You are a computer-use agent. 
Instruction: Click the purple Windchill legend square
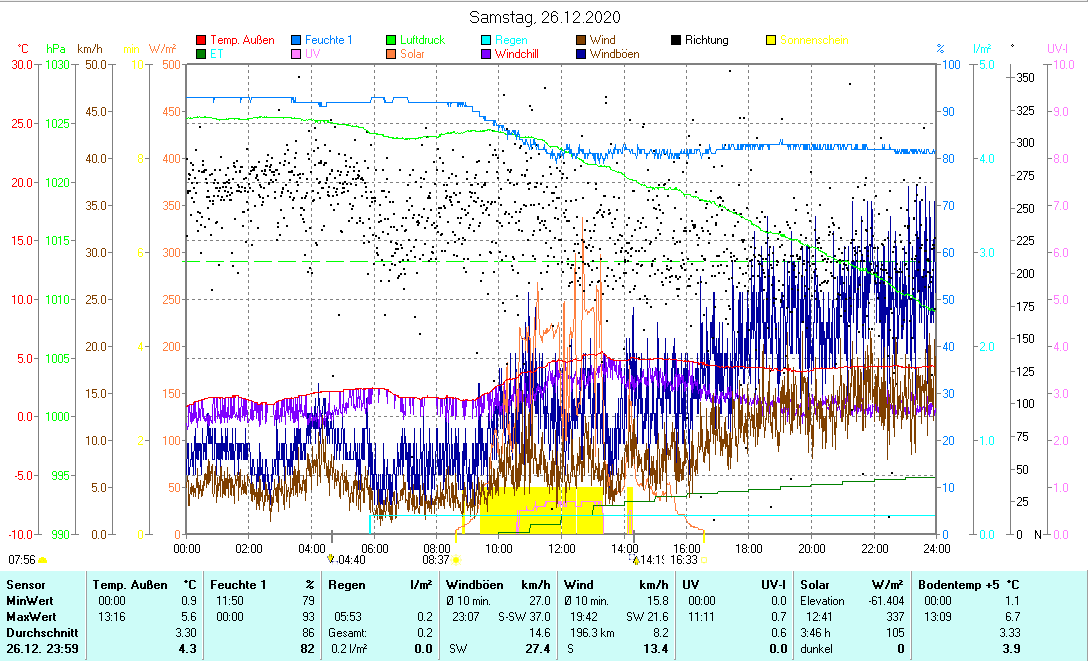[486, 54]
